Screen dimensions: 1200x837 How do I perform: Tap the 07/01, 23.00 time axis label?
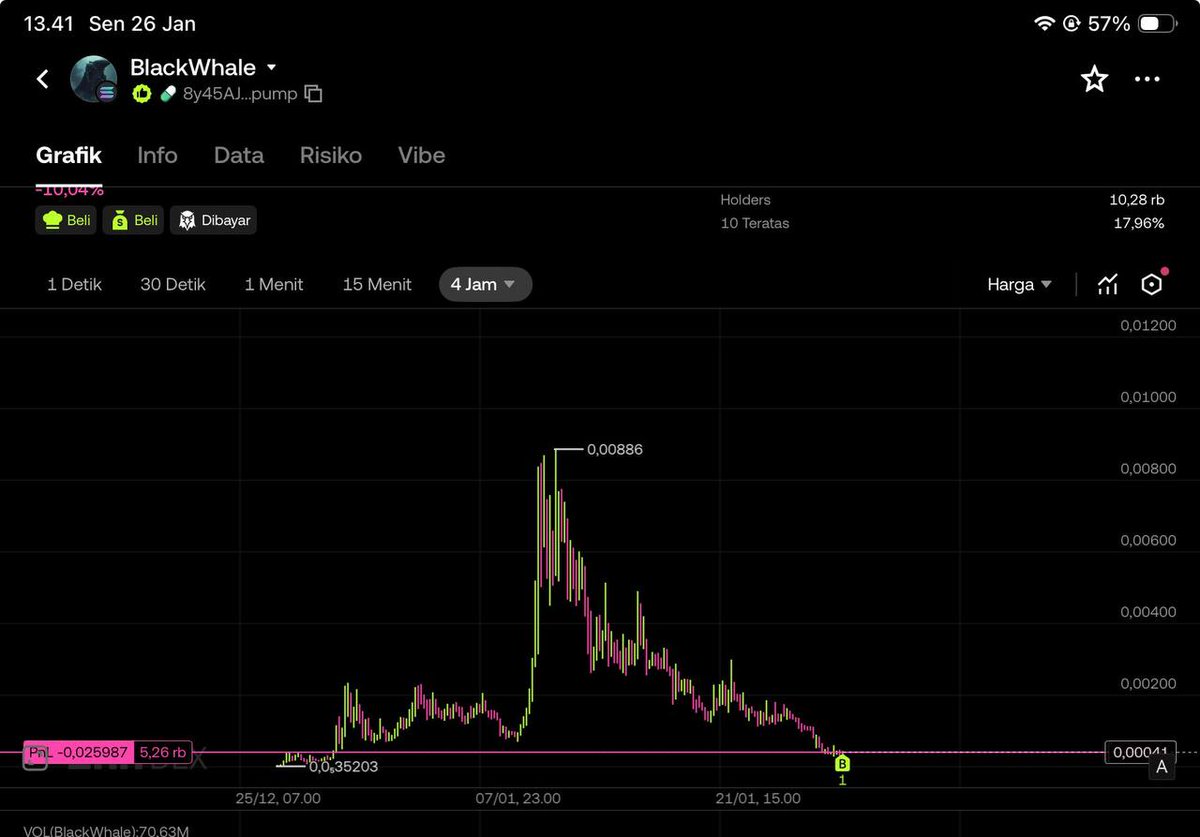tap(518, 798)
